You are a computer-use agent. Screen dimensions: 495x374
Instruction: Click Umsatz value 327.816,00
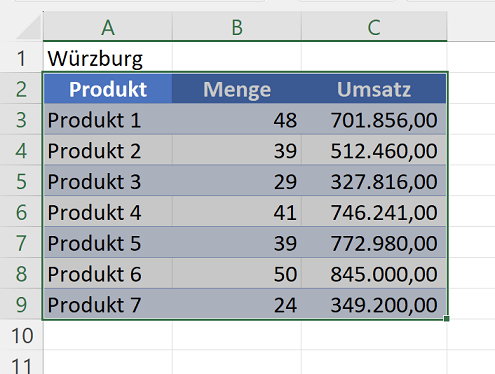coord(374,181)
